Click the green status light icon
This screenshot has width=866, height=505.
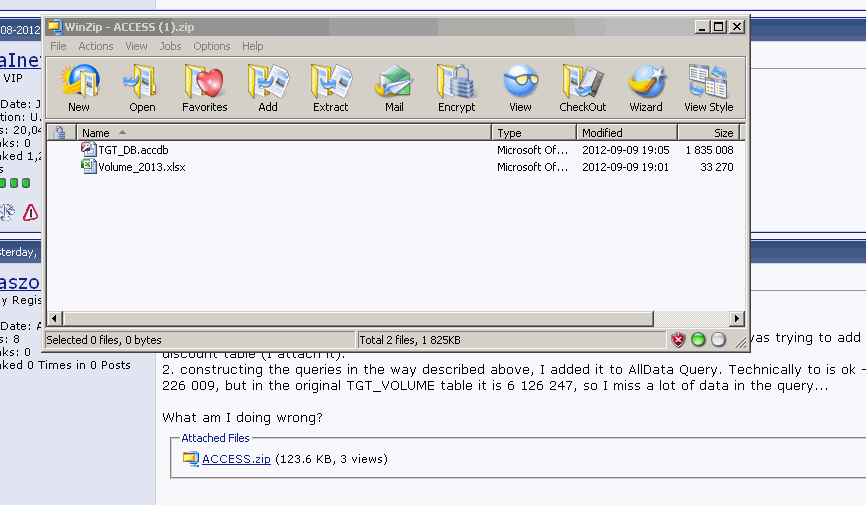698,340
